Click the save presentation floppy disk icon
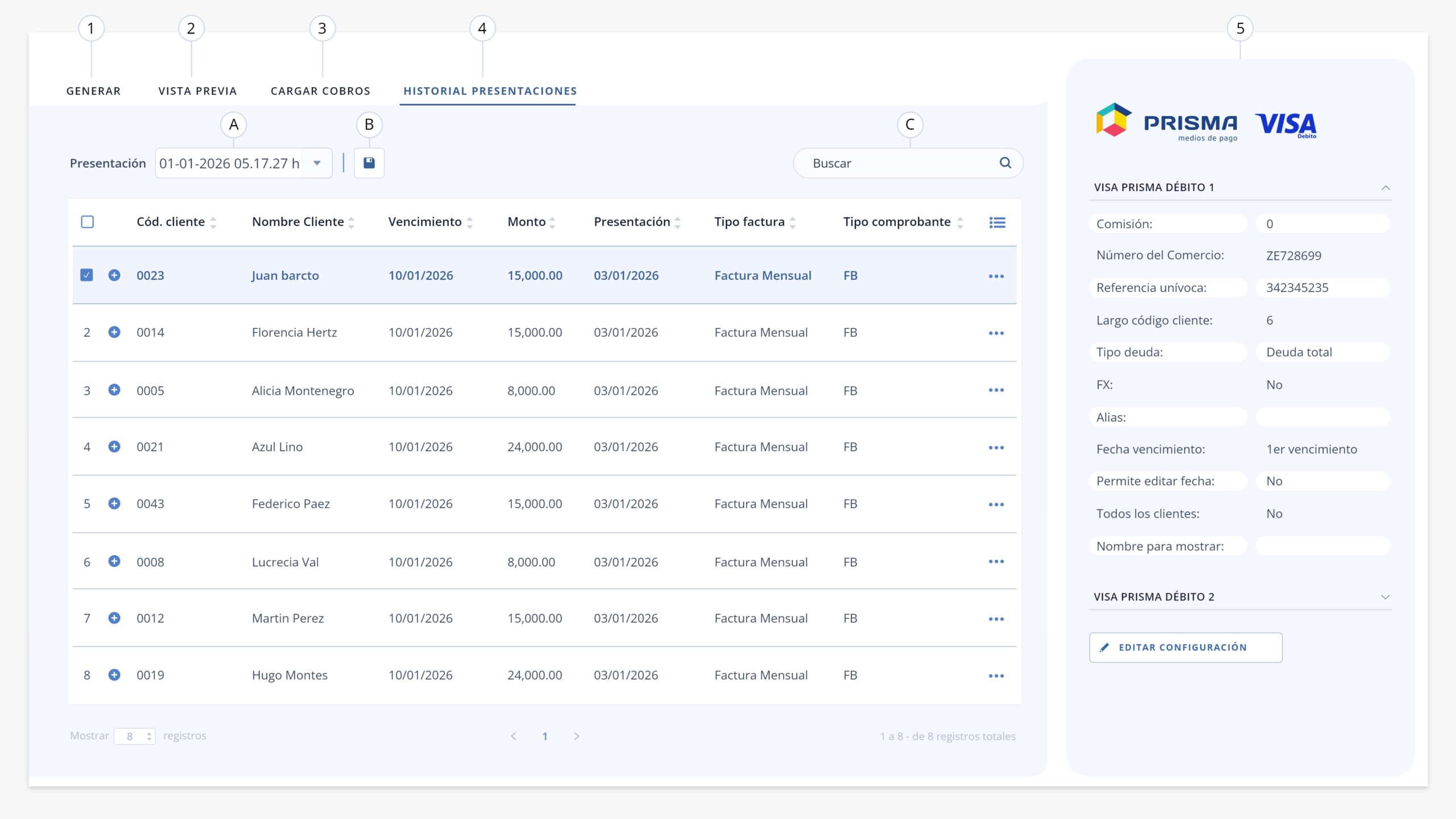This screenshot has height=819, width=1456. coord(369,163)
